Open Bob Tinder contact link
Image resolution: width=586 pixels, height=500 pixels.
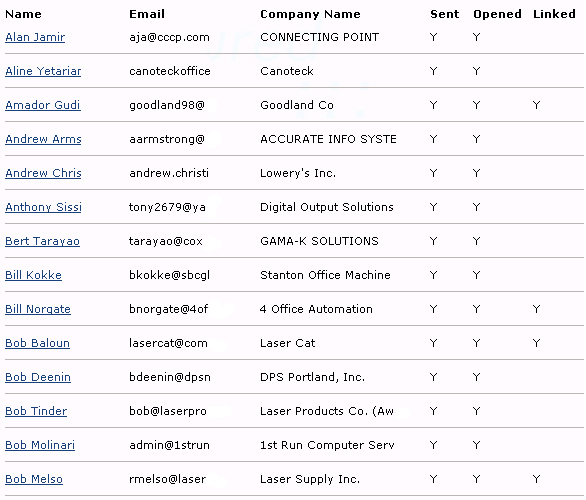click(36, 411)
